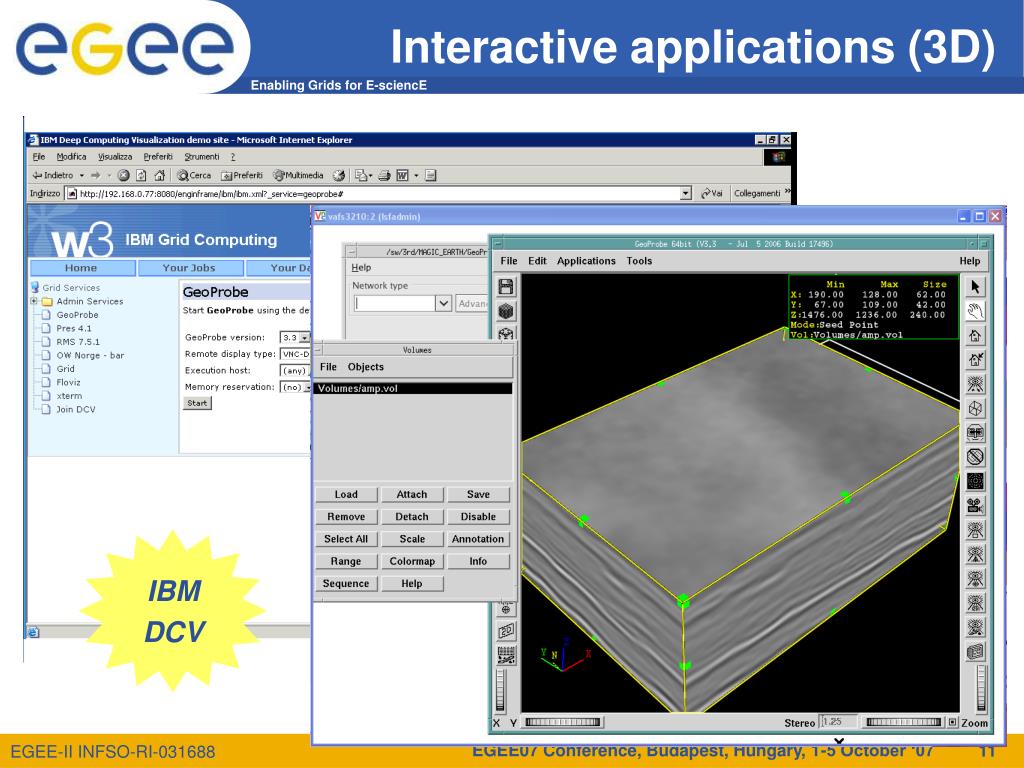Screen dimensions: 1024x768
Task: Open the Network type dropdown
Action: tap(443, 303)
